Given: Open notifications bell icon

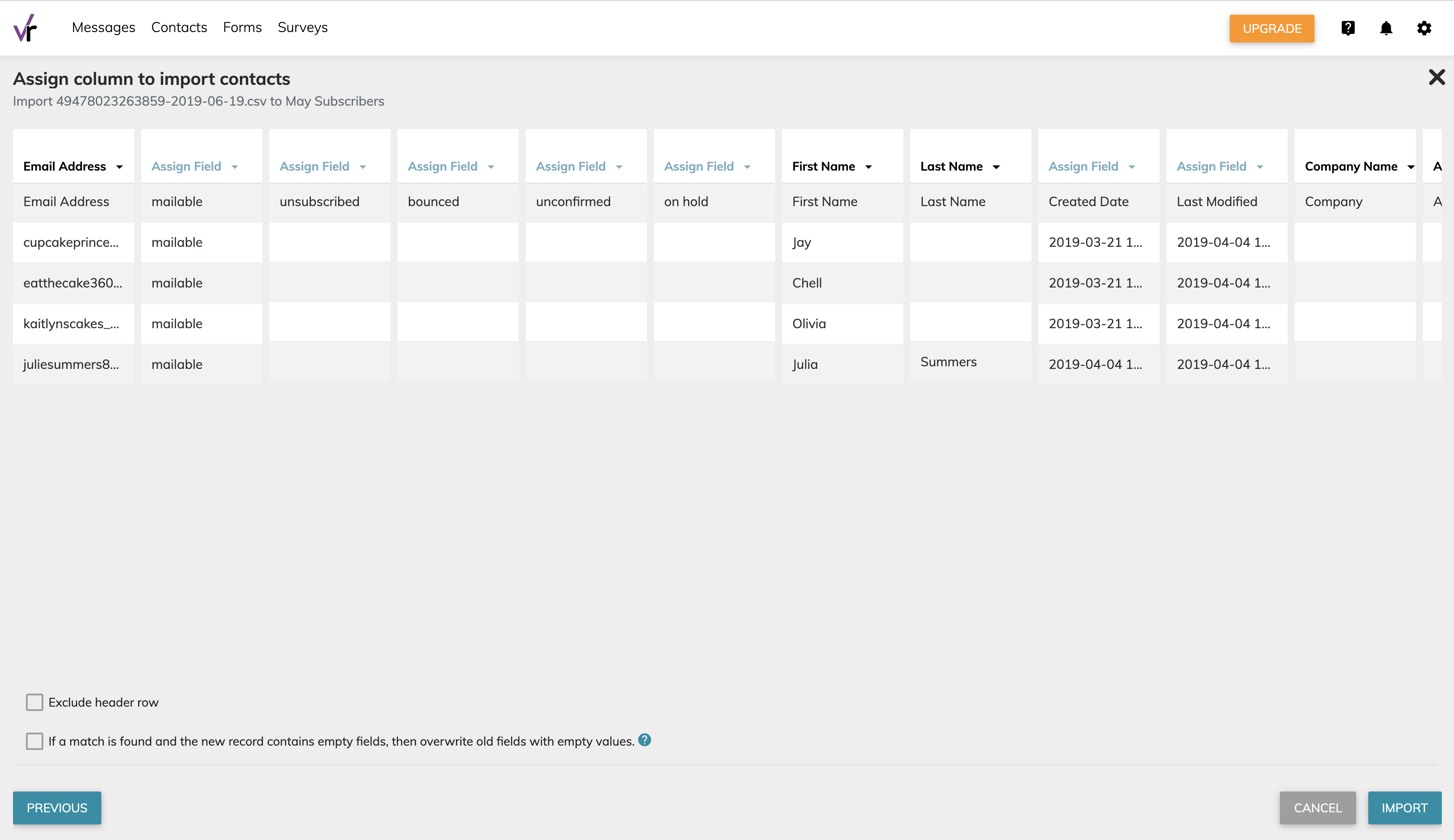Looking at the screenshot, I should [x=1386, y=28].
